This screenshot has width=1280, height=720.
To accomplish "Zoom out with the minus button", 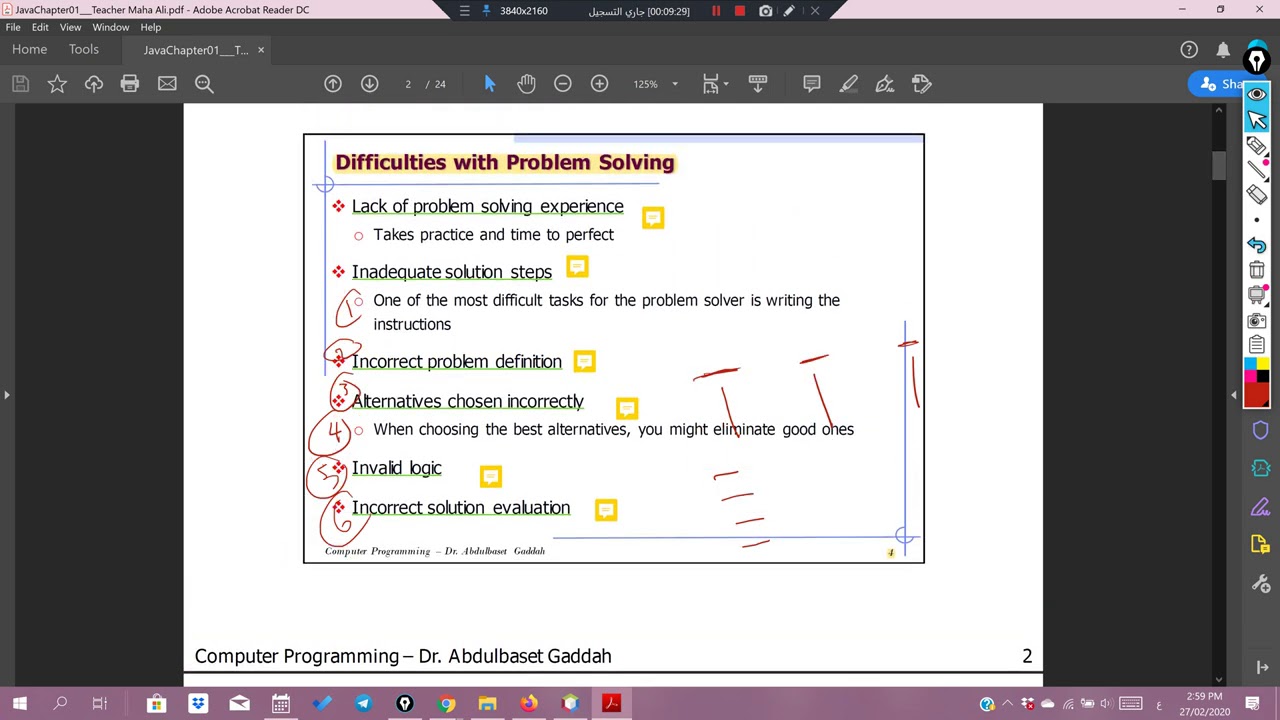I will point(563,84).
